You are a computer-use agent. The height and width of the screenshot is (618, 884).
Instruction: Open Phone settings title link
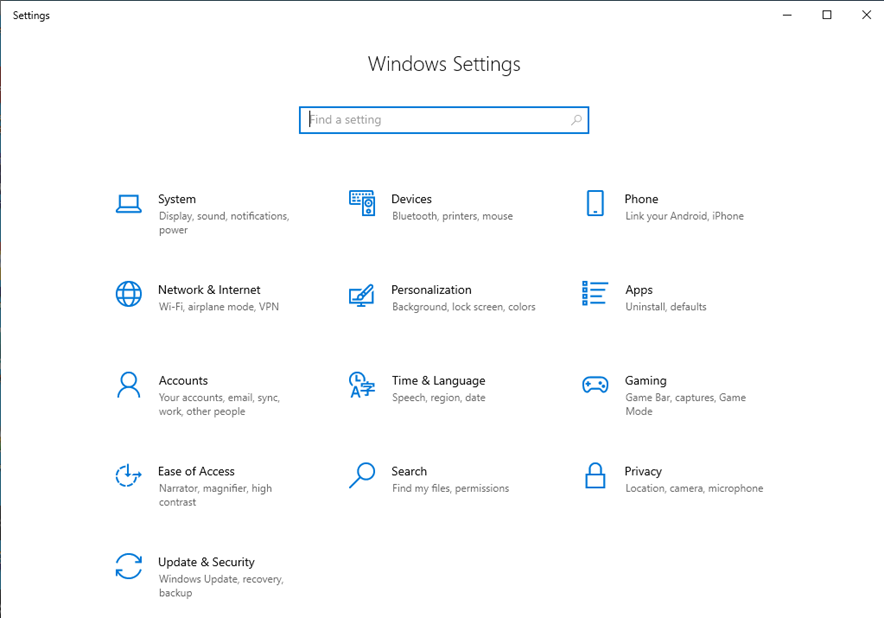pos(642,199)
